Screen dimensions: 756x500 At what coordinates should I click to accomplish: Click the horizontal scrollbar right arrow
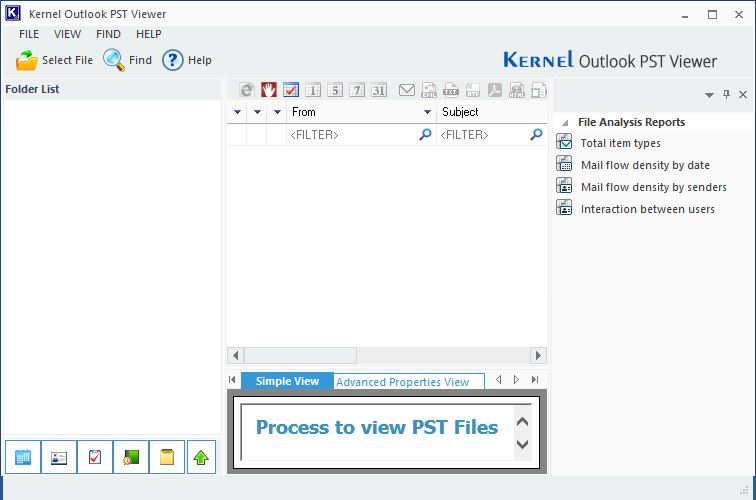click(x=538, y=356)
